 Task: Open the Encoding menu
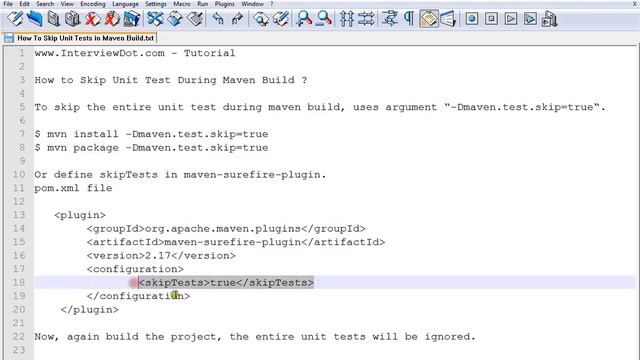[x=93, y=4]
